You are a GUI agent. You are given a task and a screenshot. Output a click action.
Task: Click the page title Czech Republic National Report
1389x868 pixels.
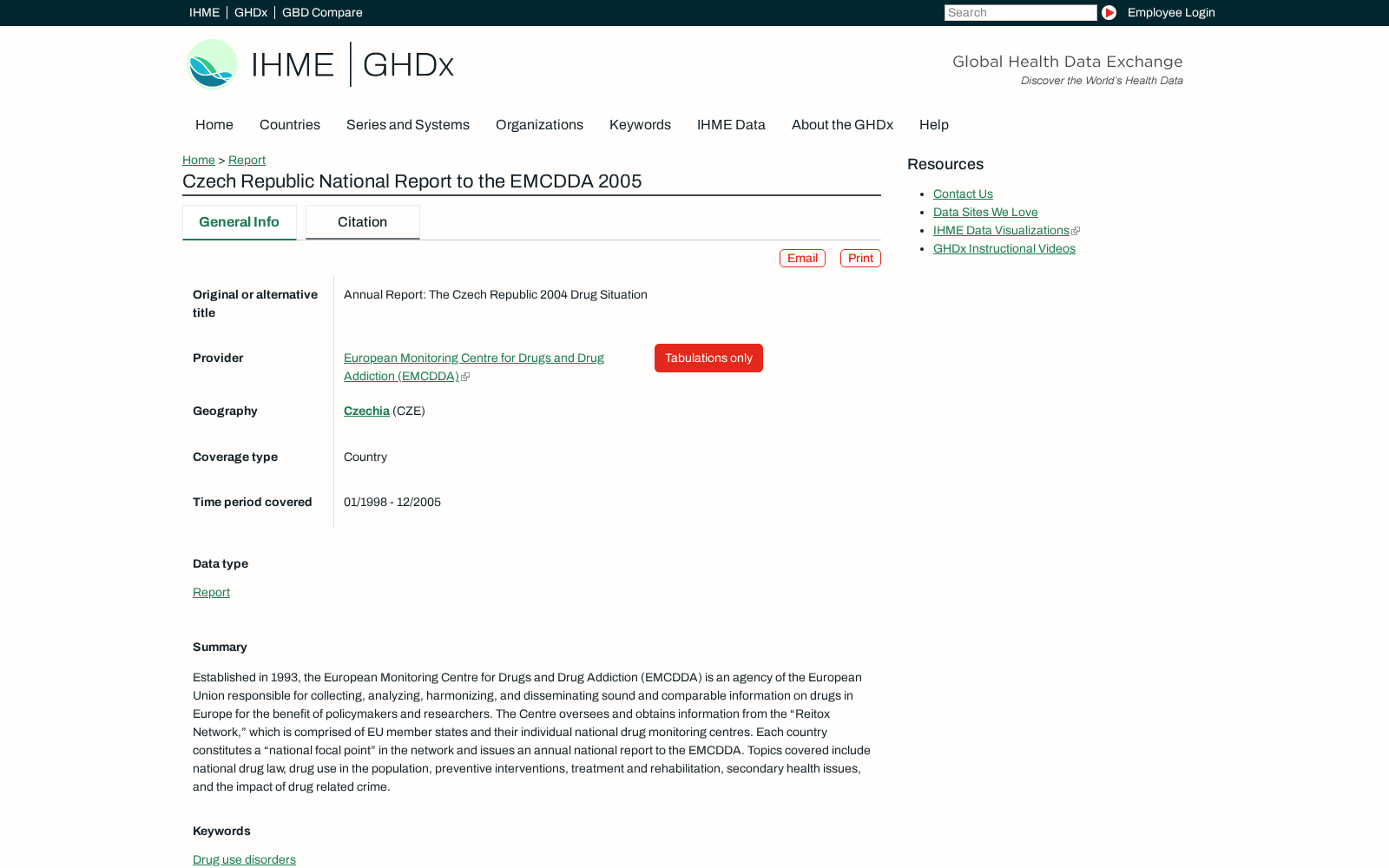click(x=412, y=181)
